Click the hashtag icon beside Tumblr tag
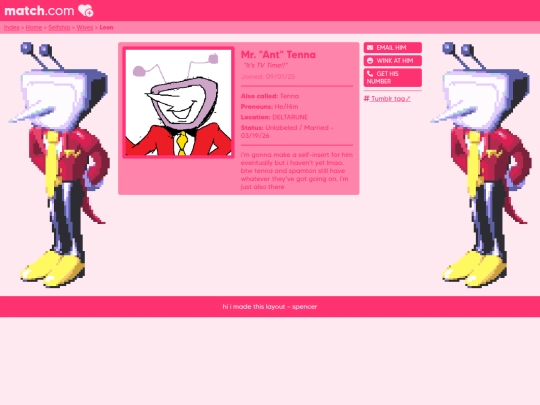 point(366,98)
